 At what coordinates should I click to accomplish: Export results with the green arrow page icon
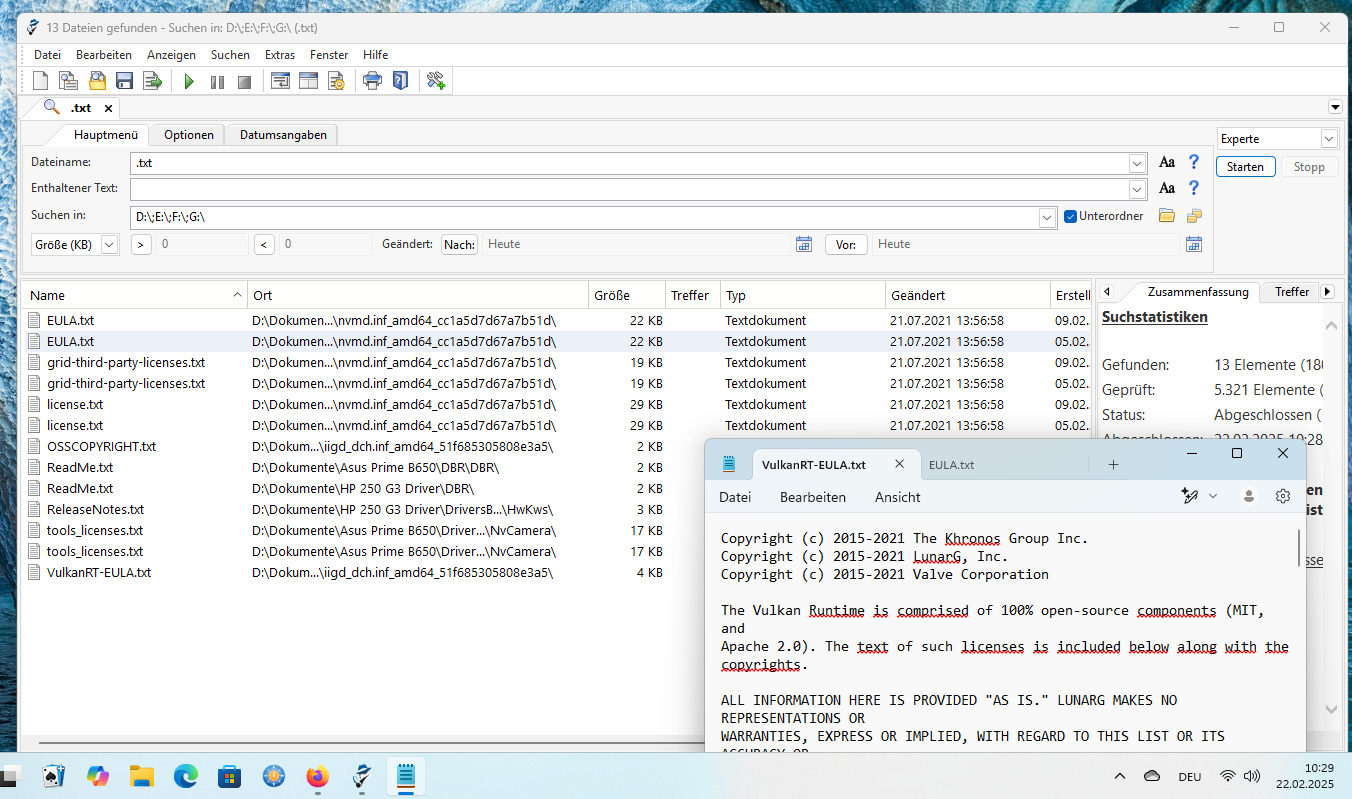pyautogui.click(x=152, y=81)
